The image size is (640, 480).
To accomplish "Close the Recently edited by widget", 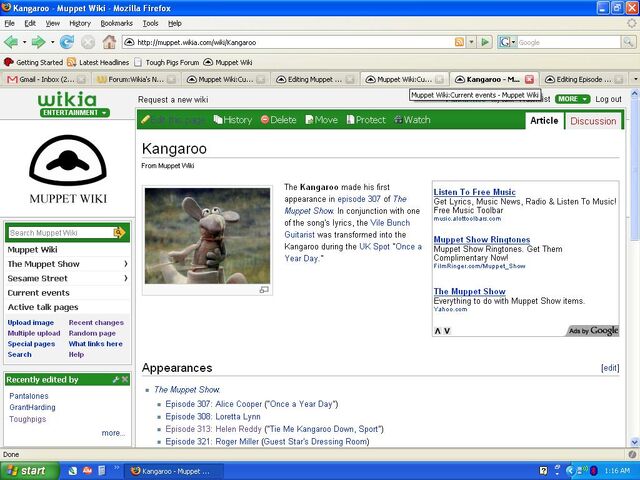I will [x=125, y=380].
